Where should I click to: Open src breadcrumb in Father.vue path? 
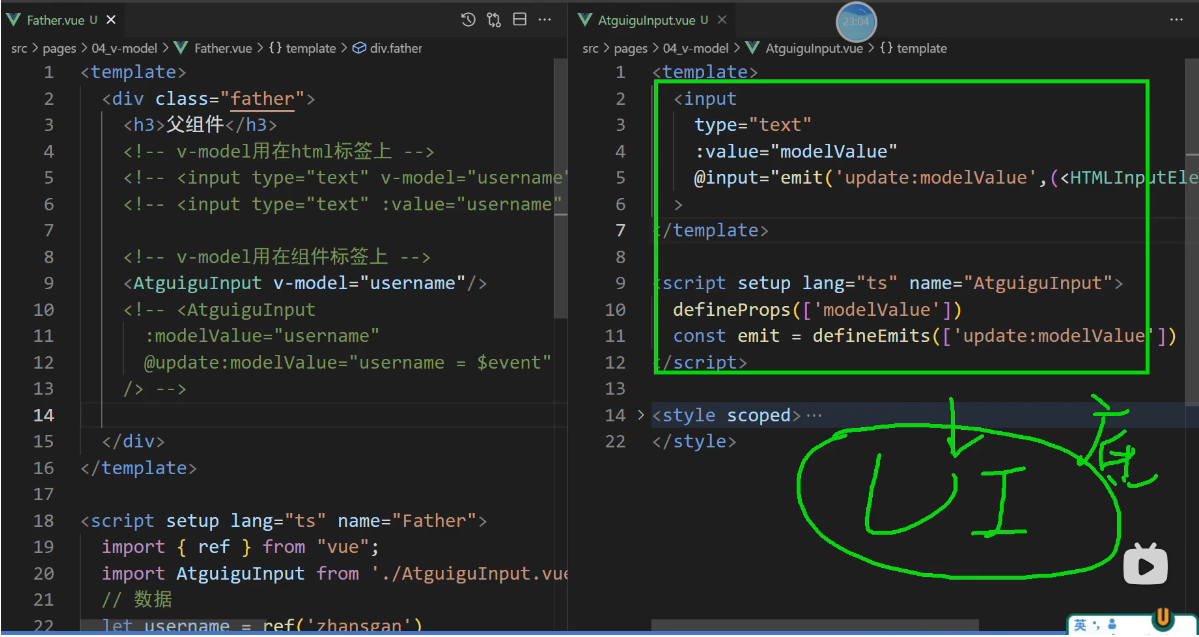(19, 48)
